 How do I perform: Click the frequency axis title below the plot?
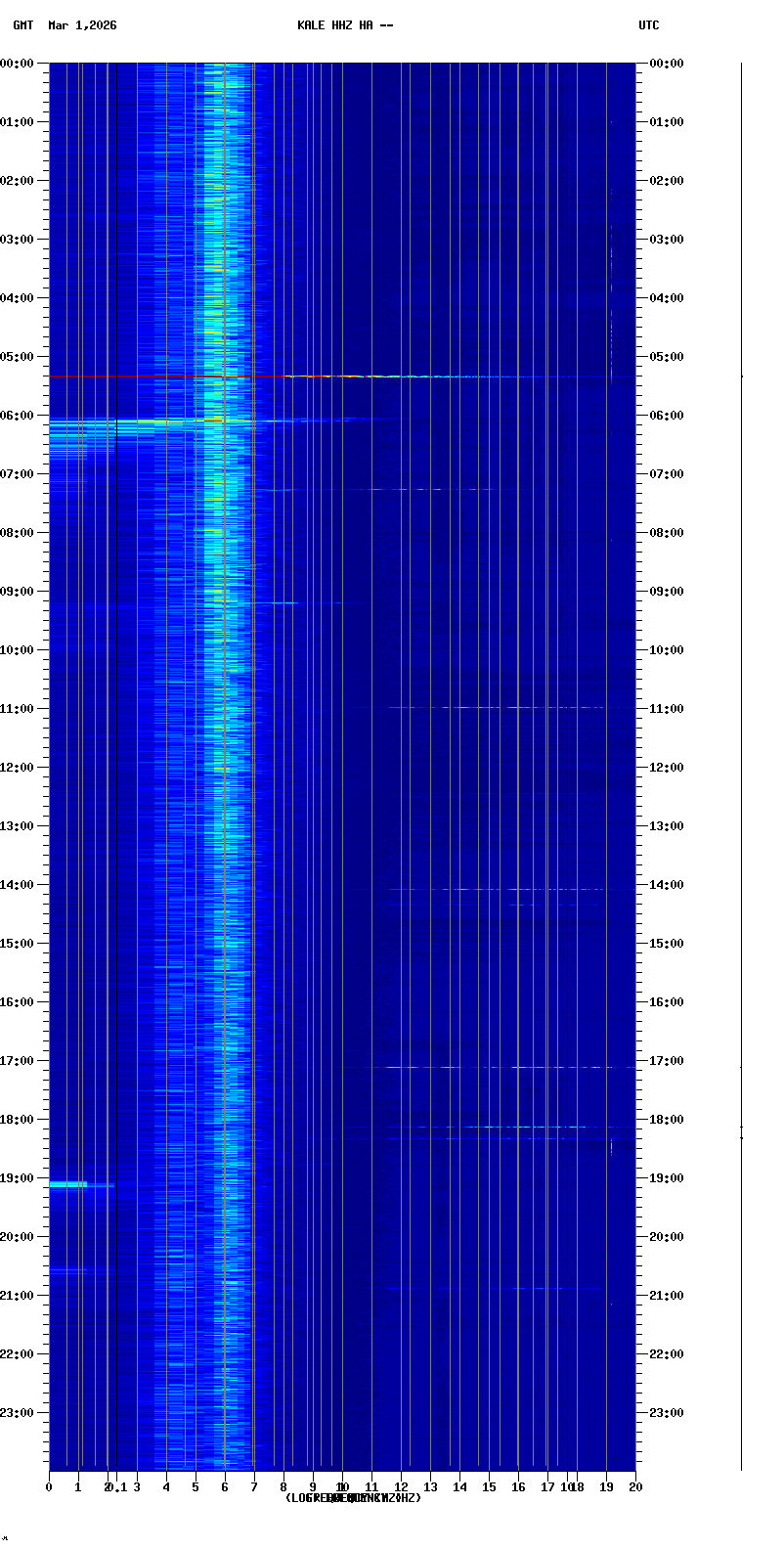point(353,1498)
